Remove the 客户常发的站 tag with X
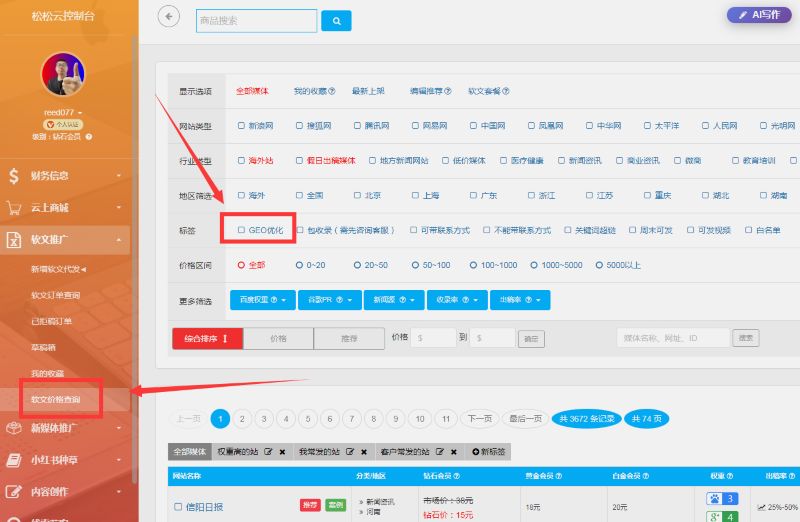The height and width of the screenshot is (522, 800). [454, 452]
